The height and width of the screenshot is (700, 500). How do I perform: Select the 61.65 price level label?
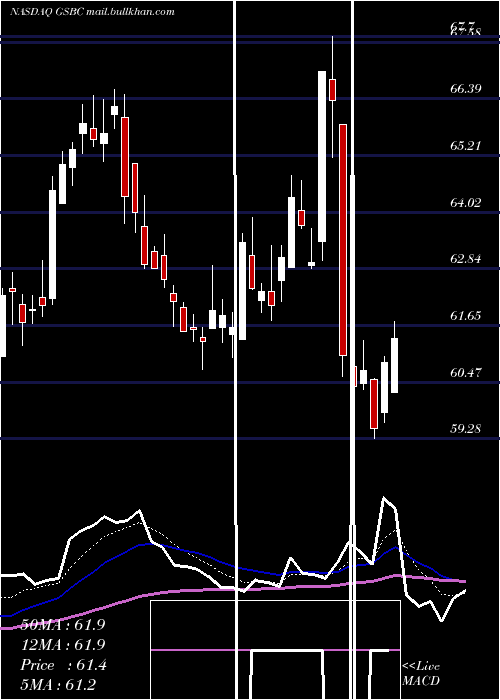(466, 316)
